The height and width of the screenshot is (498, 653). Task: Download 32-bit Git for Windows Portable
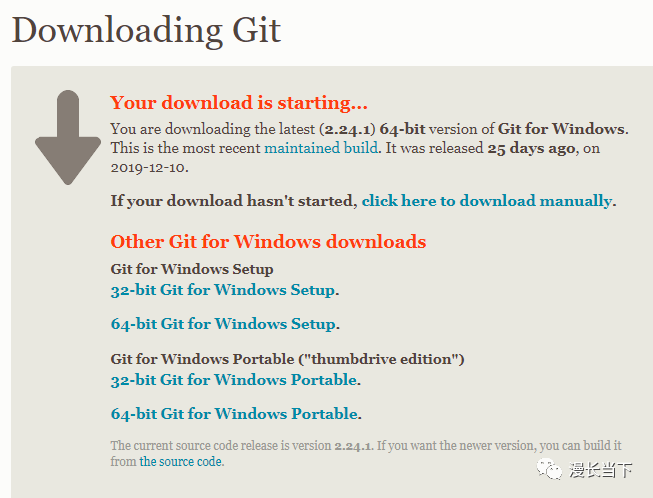click(234, 380)
